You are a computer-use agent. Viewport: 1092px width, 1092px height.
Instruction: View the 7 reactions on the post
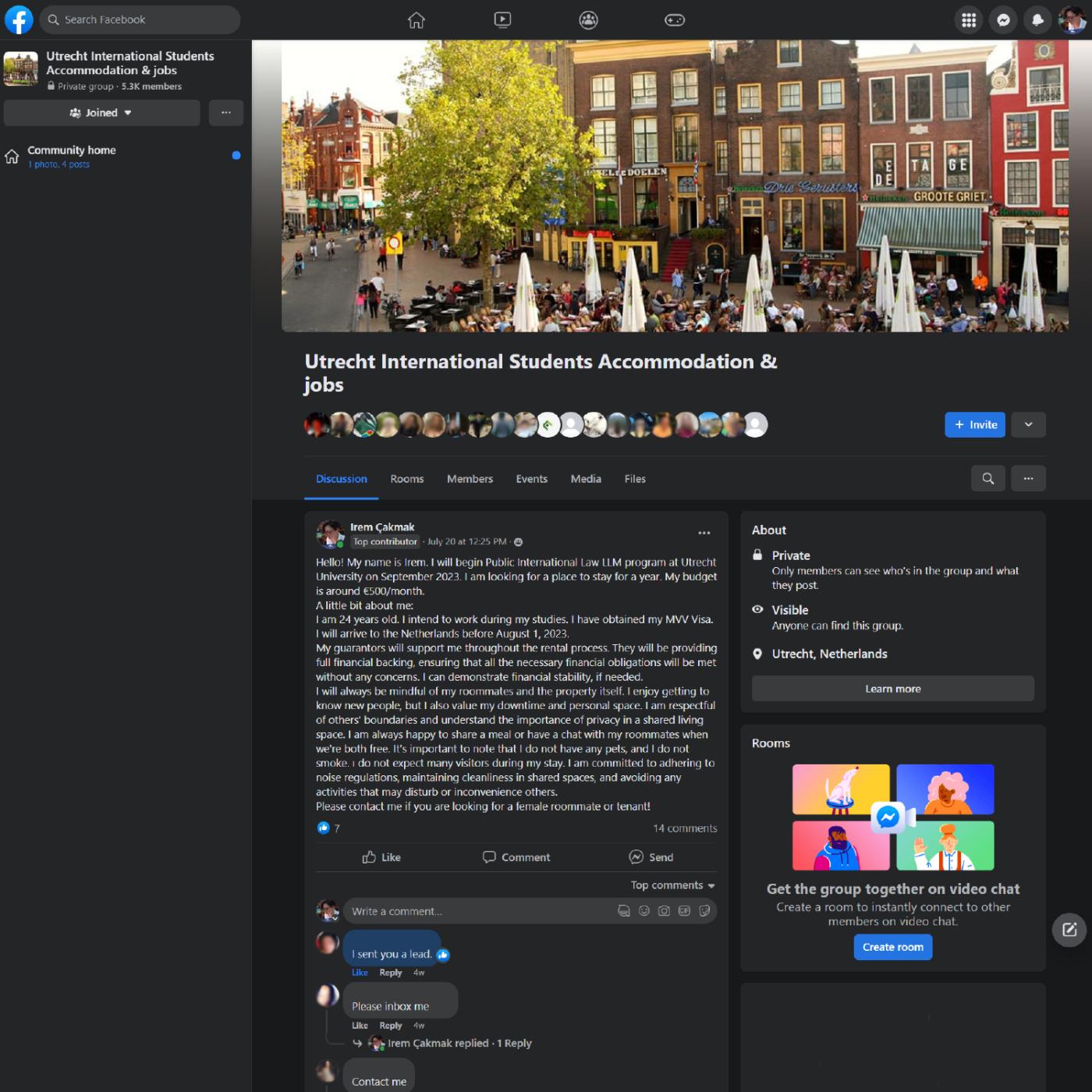329,828
